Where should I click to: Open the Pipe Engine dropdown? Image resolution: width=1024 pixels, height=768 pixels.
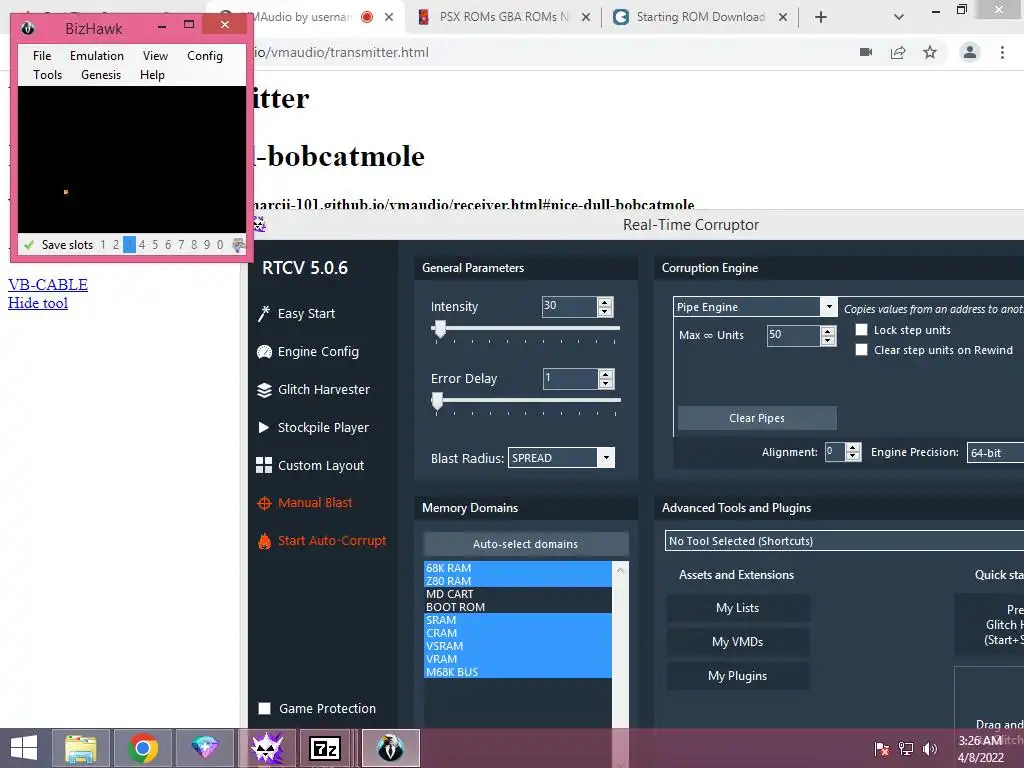click(x=829, y=307)
